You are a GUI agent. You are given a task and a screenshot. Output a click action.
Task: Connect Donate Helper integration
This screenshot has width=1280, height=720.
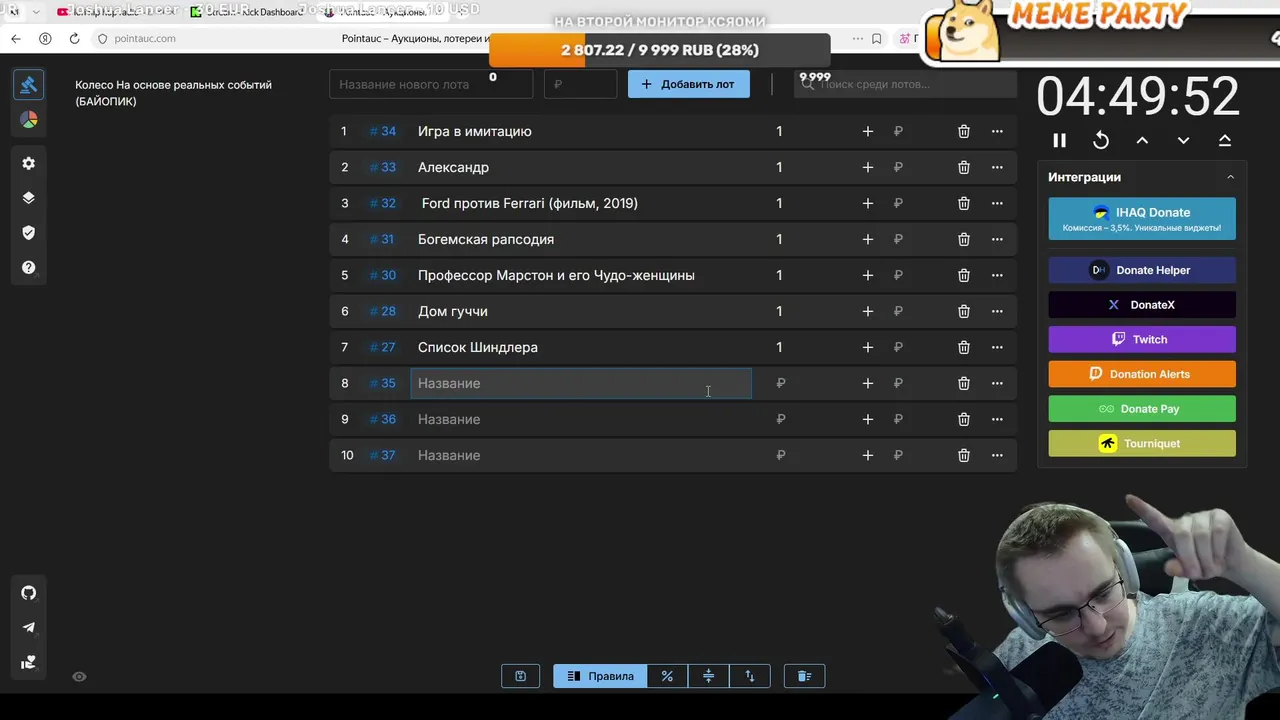1142,270
